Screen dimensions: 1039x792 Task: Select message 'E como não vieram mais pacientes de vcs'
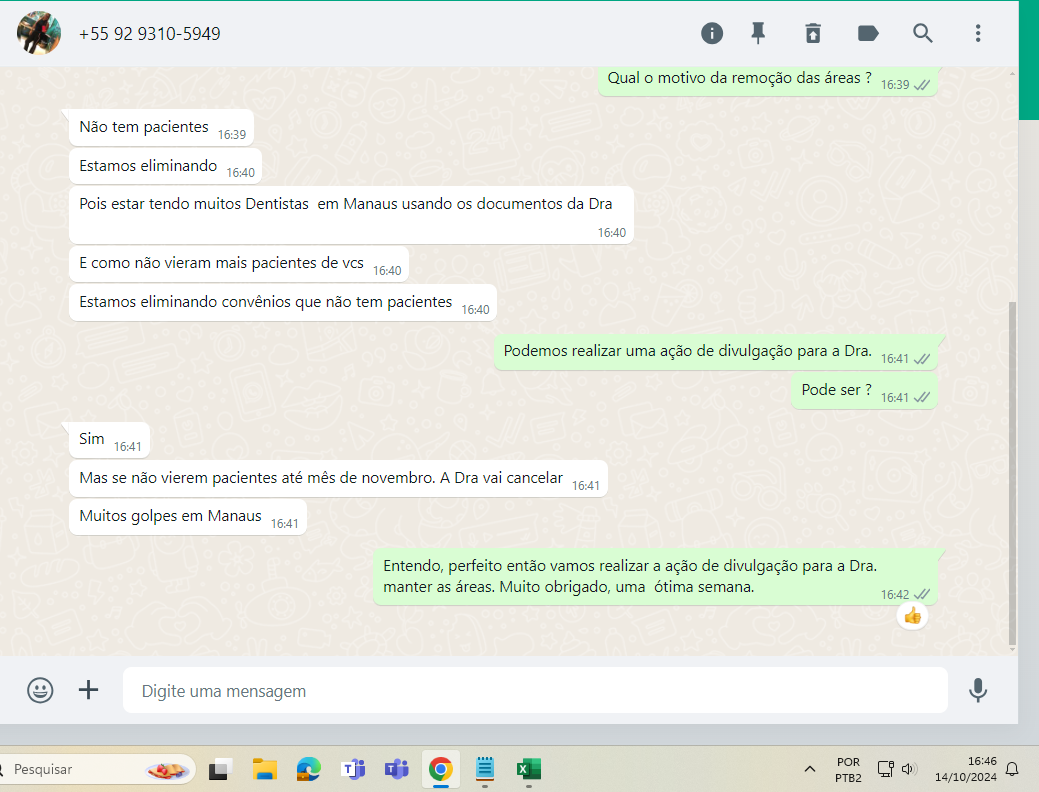tap(239, 264)
